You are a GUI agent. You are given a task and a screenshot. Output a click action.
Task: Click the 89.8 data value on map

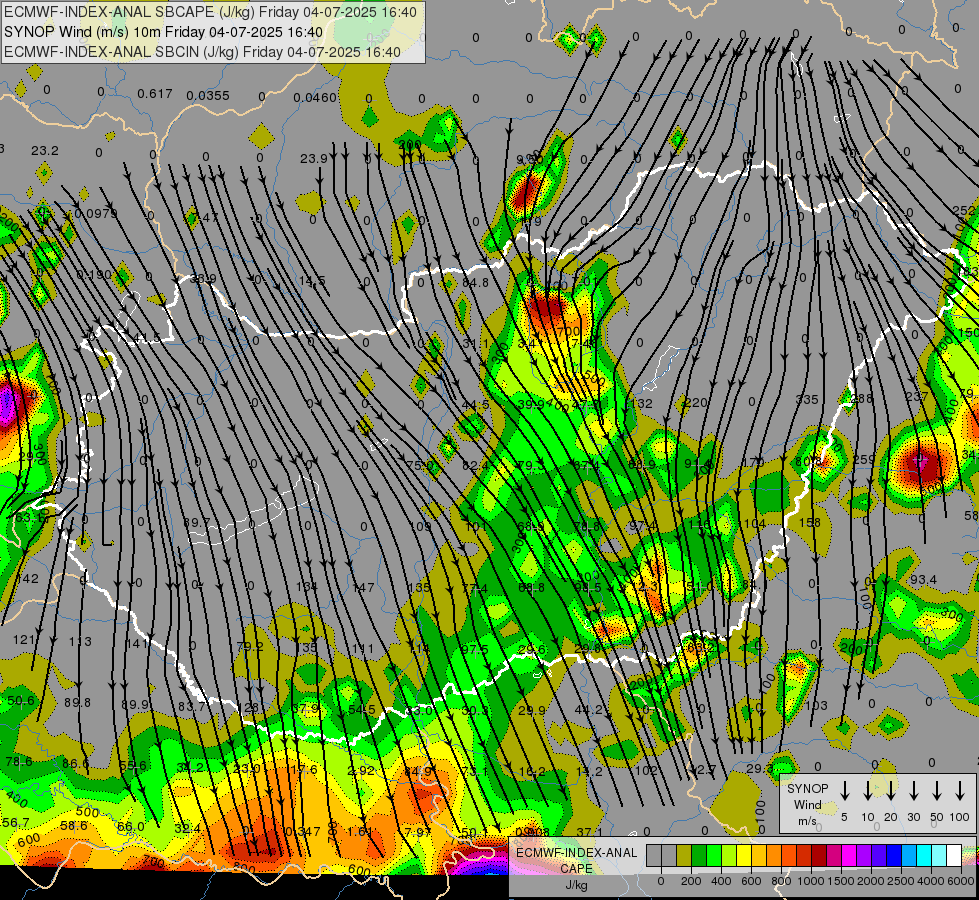click(77, 703)
